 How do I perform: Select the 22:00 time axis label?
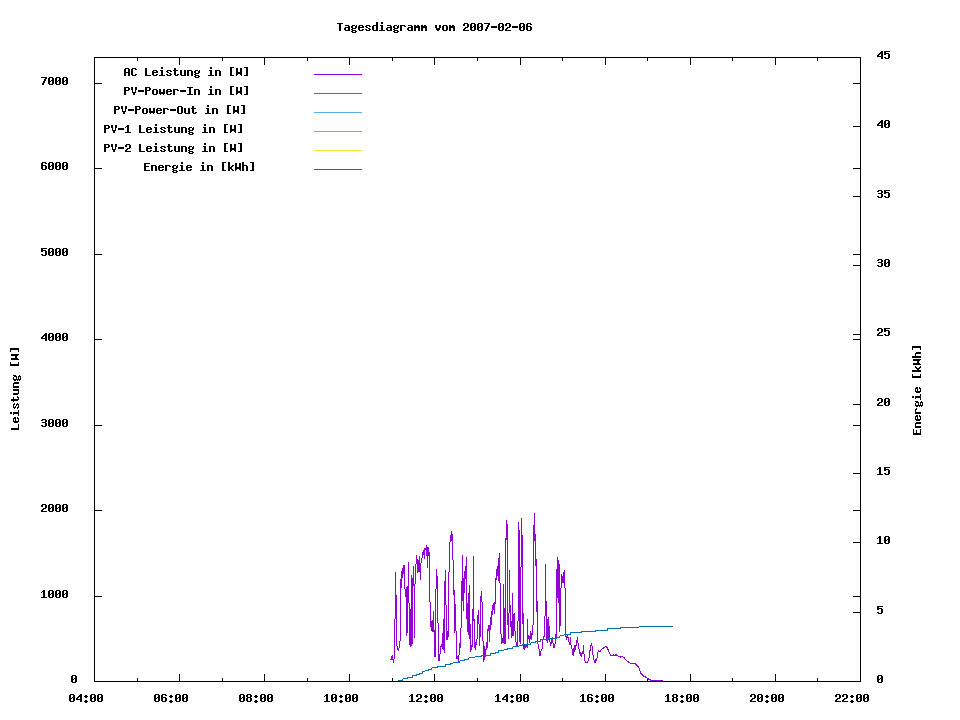(x=852, y=698)
